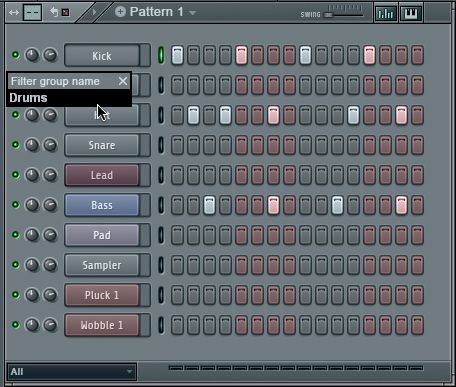Image resolution: width=456 pixels, height=387 pixels.
Task: Mute the Bass channel green LED
Action: (15, 205)
